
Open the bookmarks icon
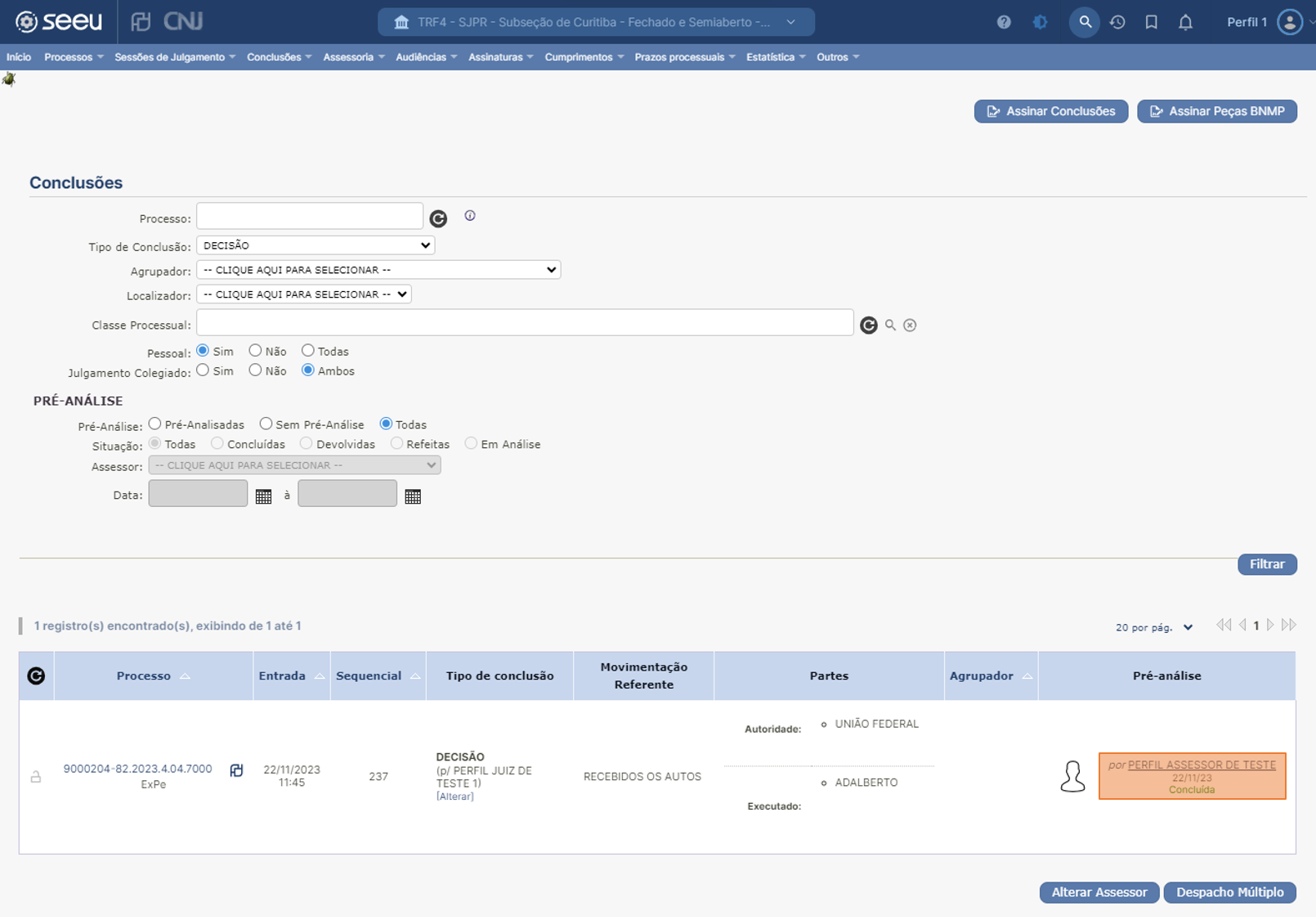(x=1151, y=22)
